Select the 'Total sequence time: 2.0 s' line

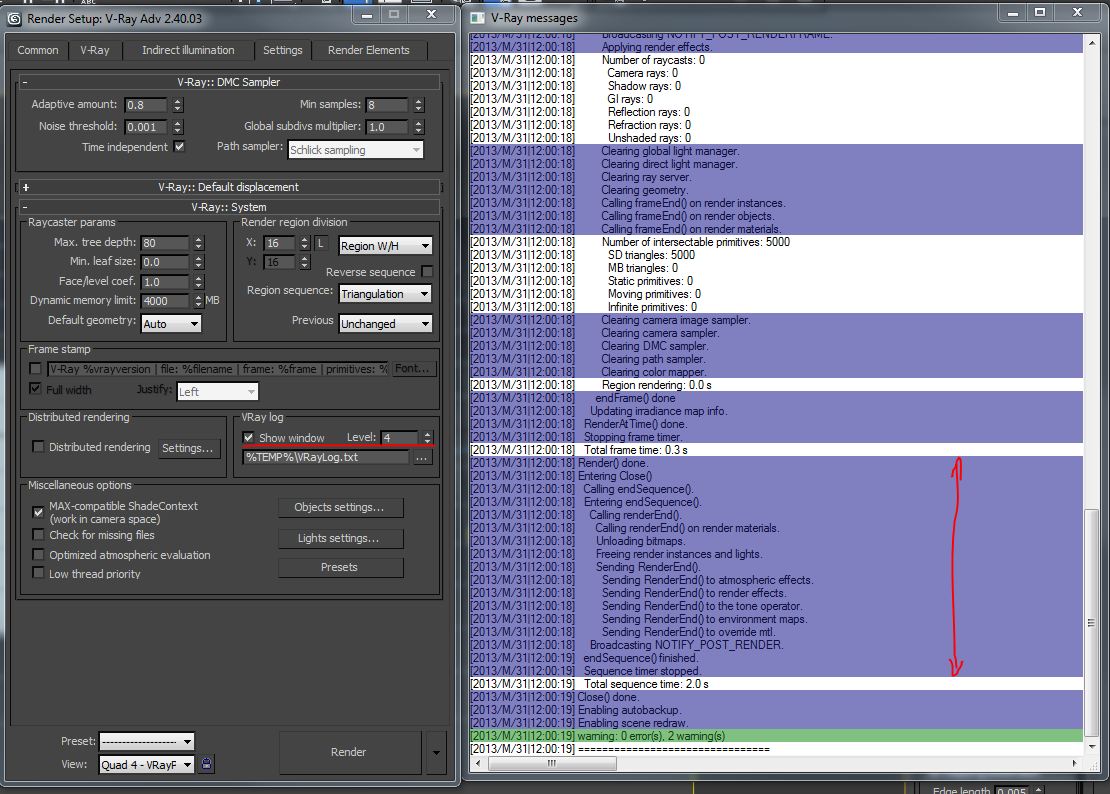[776, 684]
